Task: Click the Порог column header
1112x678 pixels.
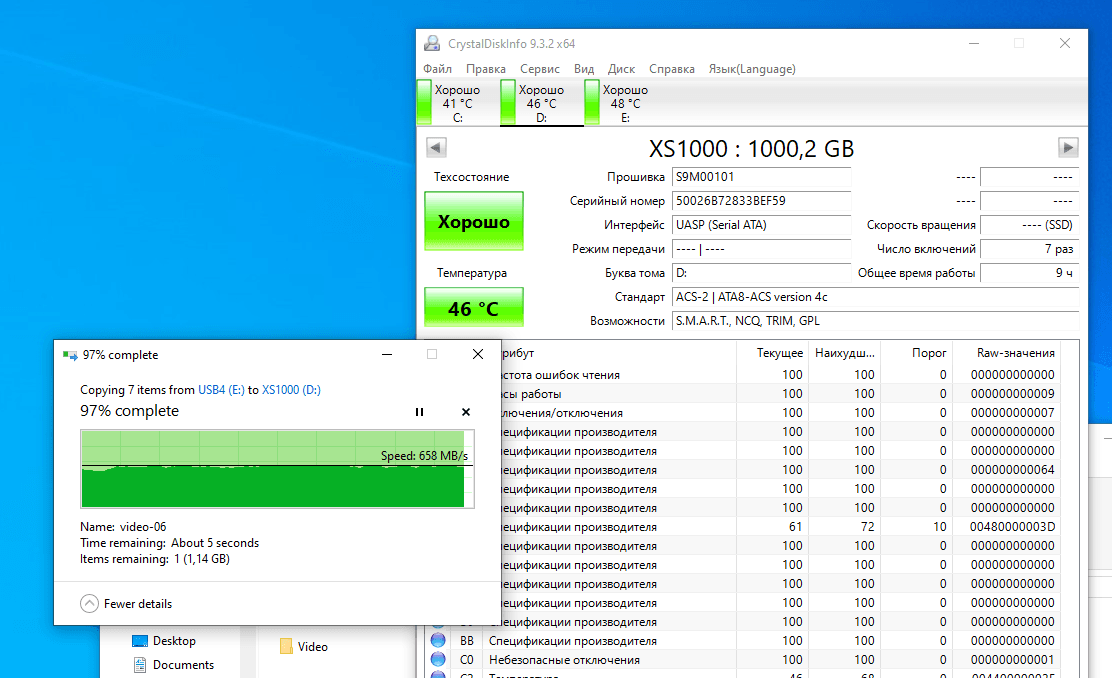Action: click(916, 353)
